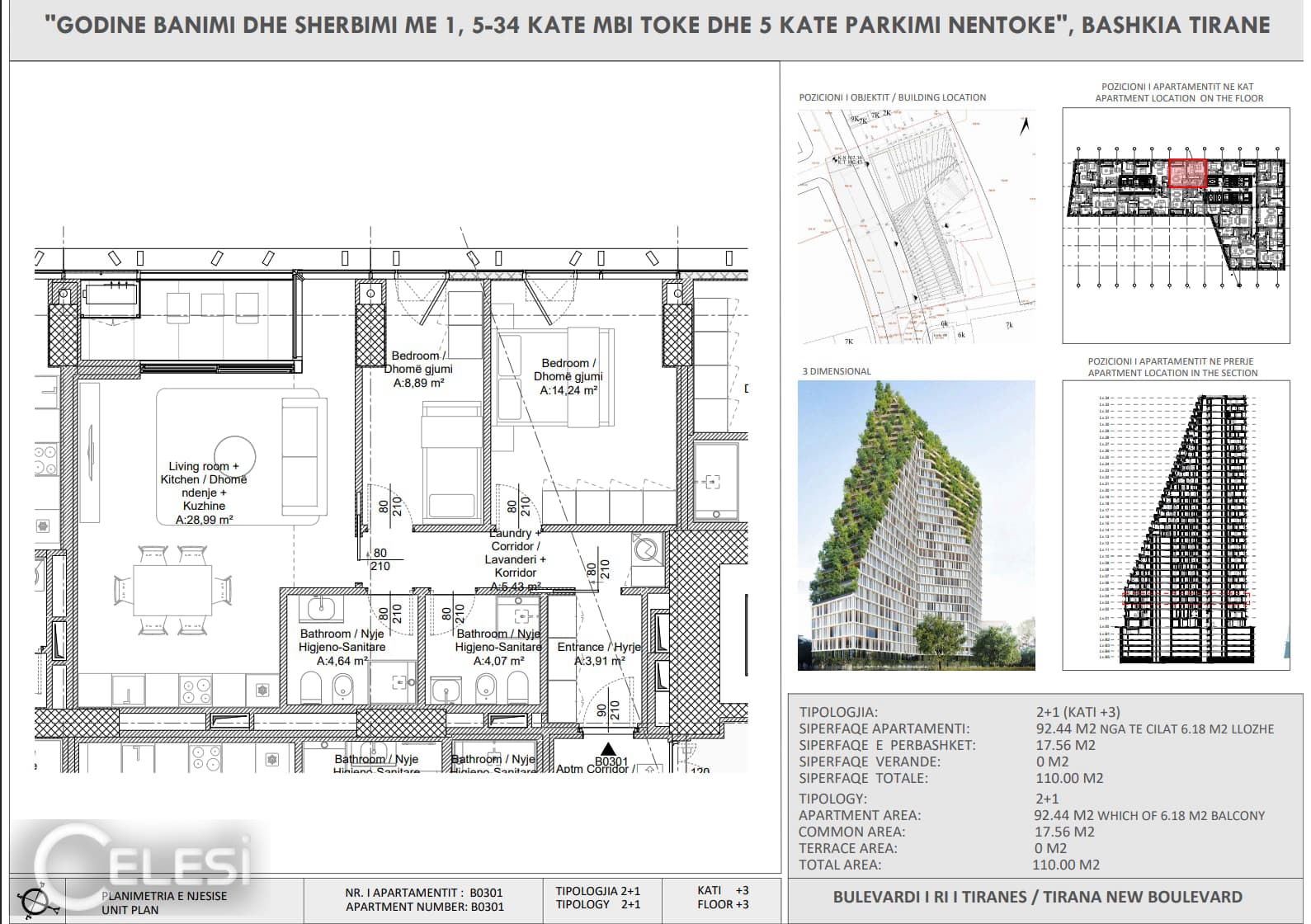Image resolution: width=1311 pixels, height=924 pixels.
Task: Click the "UNIT PLAN" footer text
Action: (x=130, y=910)
